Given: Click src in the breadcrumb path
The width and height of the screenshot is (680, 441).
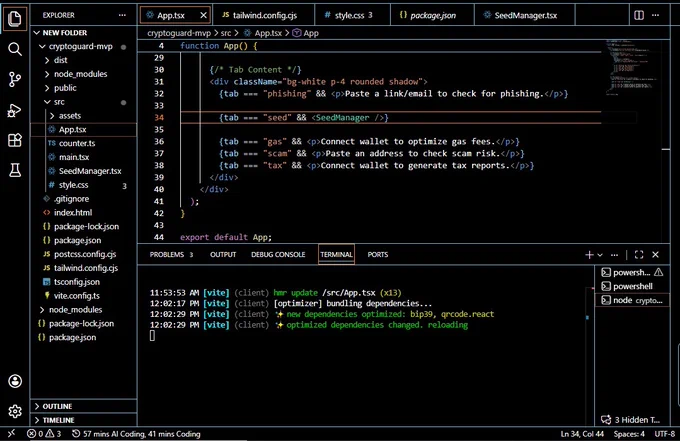Looking at the screenshot, I should 226,33.
